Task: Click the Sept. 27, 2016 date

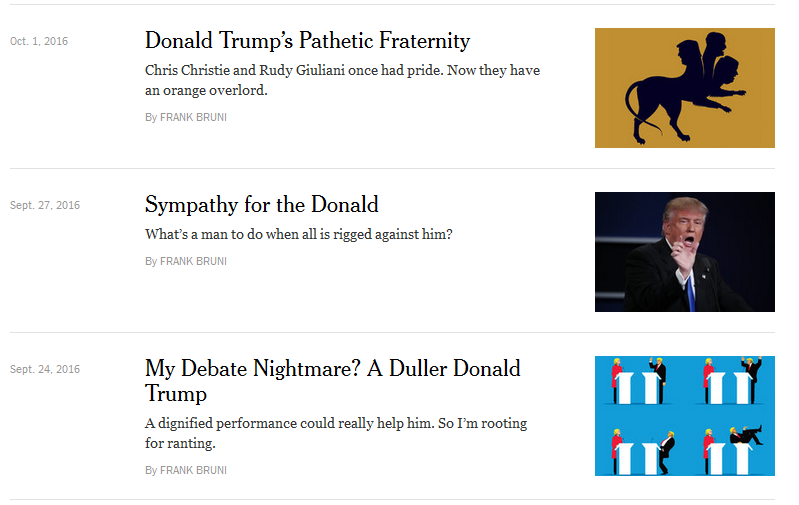Action: (45, 205)
